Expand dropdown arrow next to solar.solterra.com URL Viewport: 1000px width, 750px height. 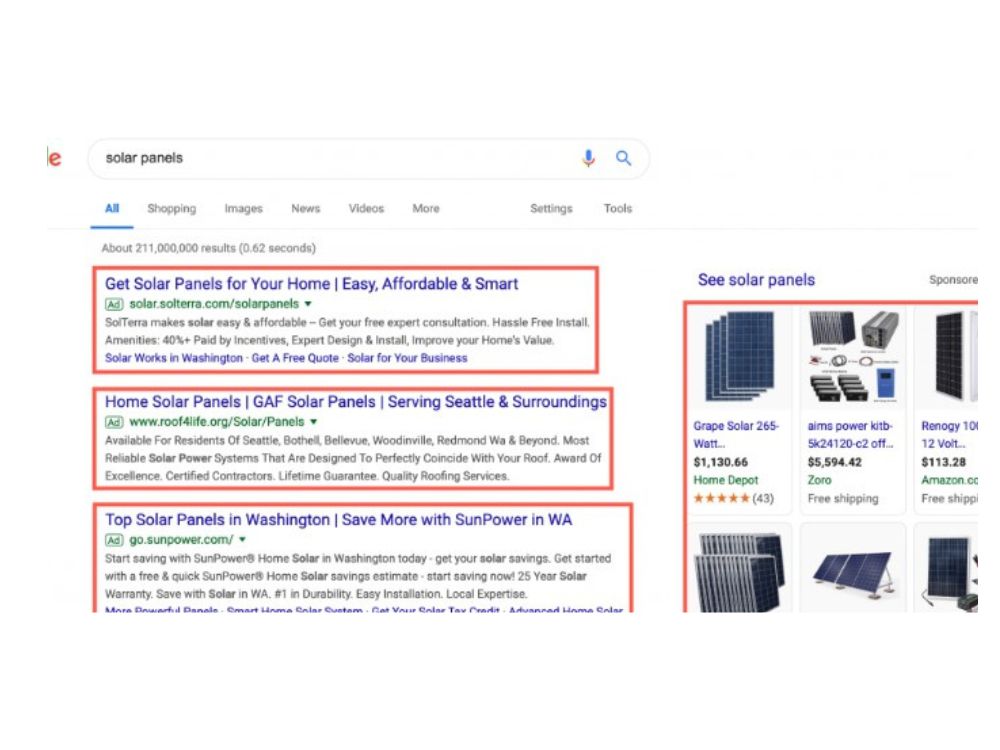(308, 304)
